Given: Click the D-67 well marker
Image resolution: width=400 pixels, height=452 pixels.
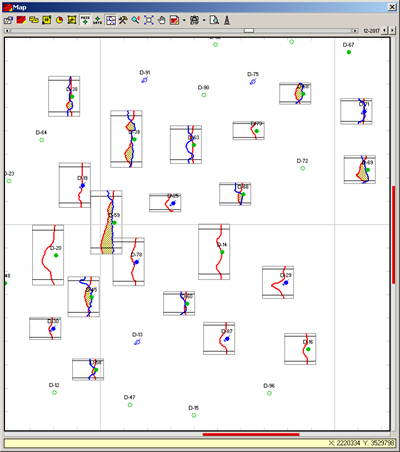Looking at the screenshot, I should tap(349, 52).
